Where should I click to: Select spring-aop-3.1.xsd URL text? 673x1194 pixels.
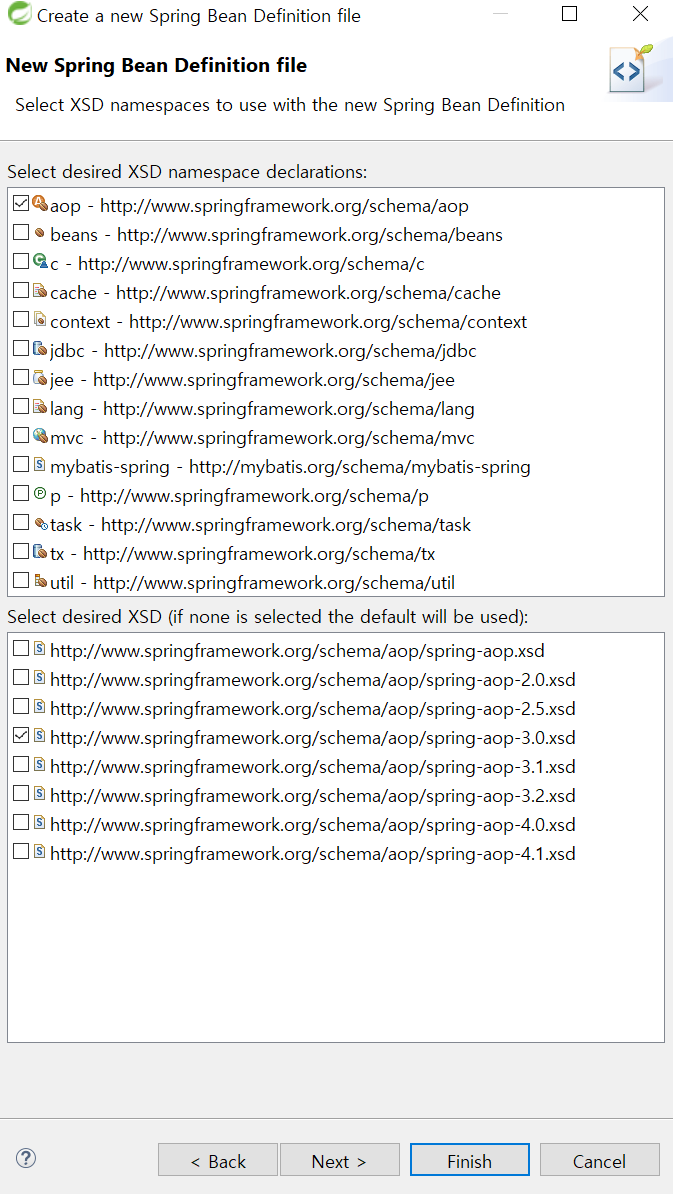pos(312,767)
